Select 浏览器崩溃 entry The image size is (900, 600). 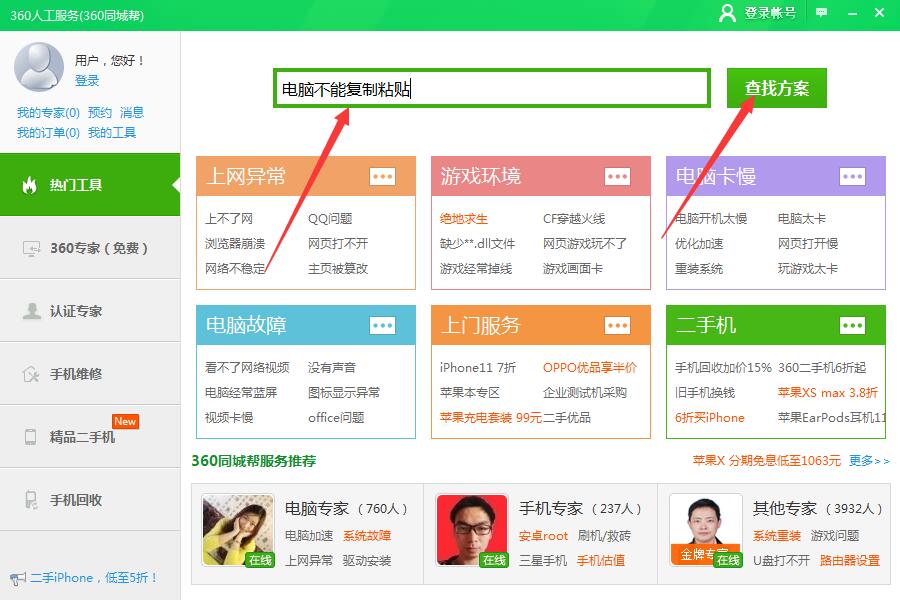click(235, 243)
